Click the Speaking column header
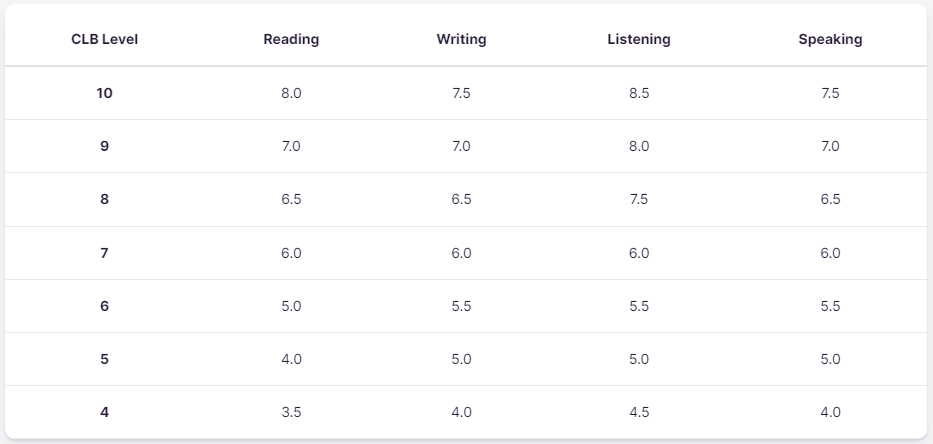 830,39
